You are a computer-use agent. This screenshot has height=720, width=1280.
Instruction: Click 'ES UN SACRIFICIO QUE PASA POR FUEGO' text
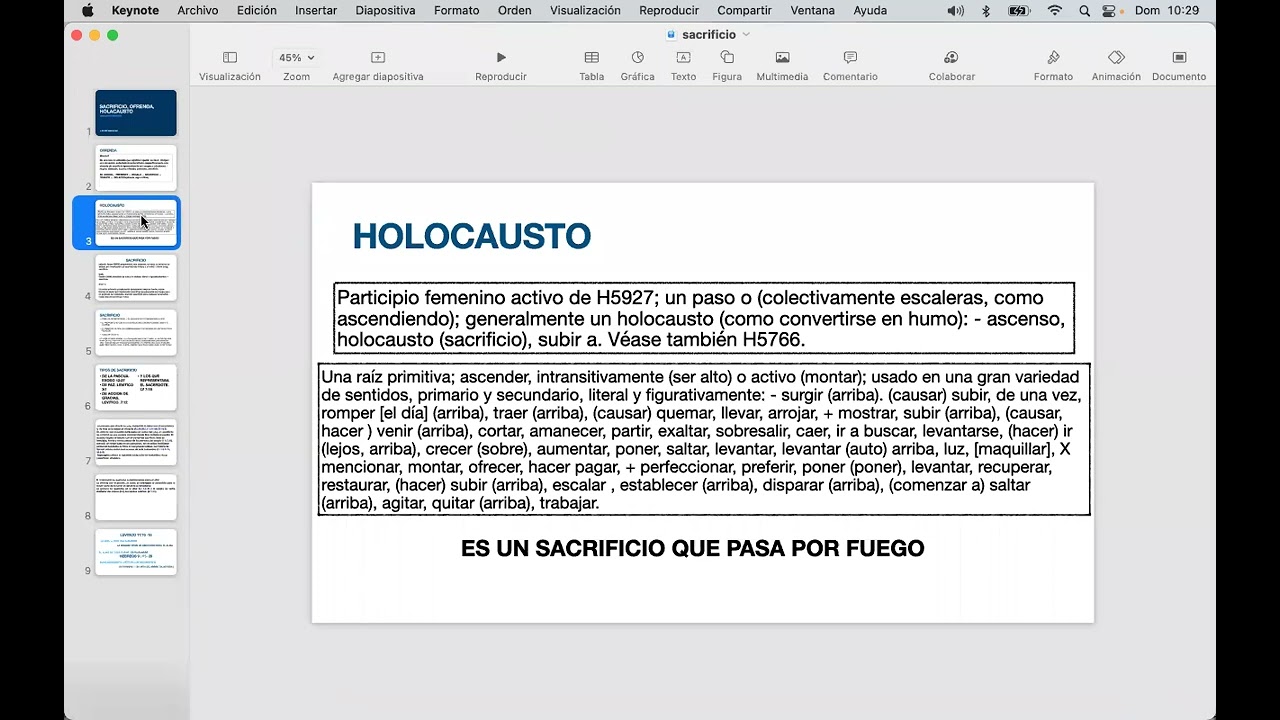coord(692,549)
